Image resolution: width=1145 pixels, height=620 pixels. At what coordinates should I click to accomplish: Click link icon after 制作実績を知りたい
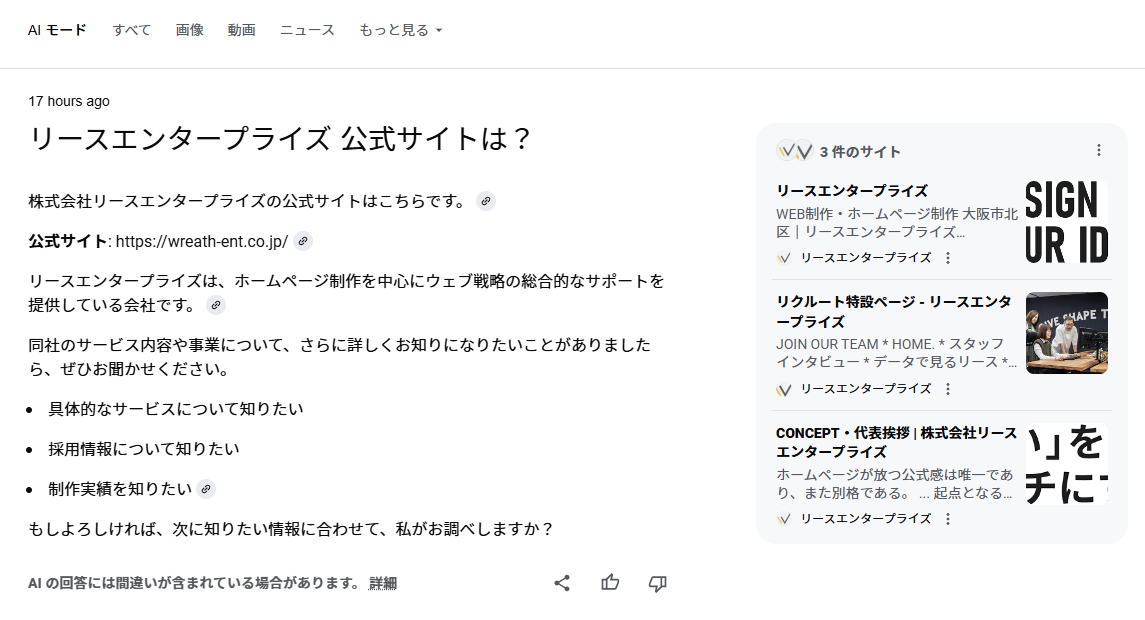click(x=206, y=489)
